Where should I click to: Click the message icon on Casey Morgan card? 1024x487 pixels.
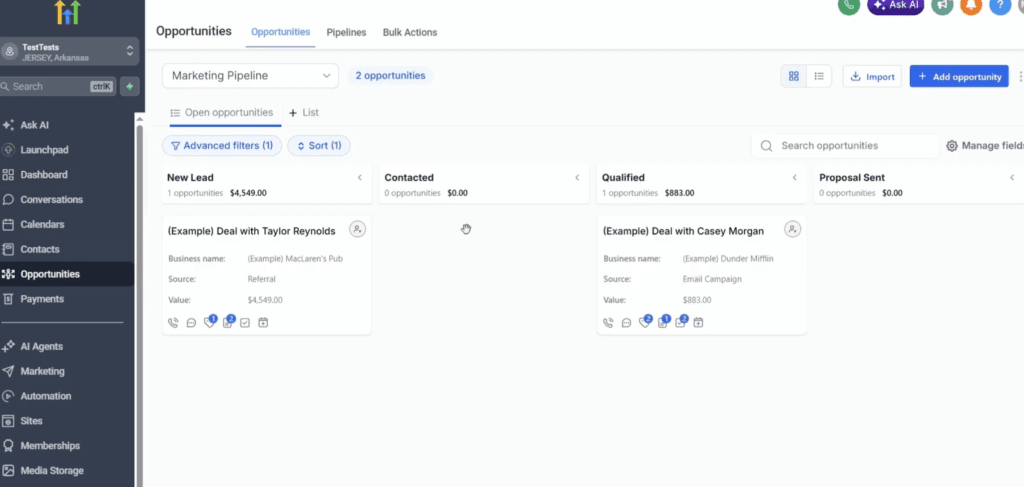tap(626, 322)
